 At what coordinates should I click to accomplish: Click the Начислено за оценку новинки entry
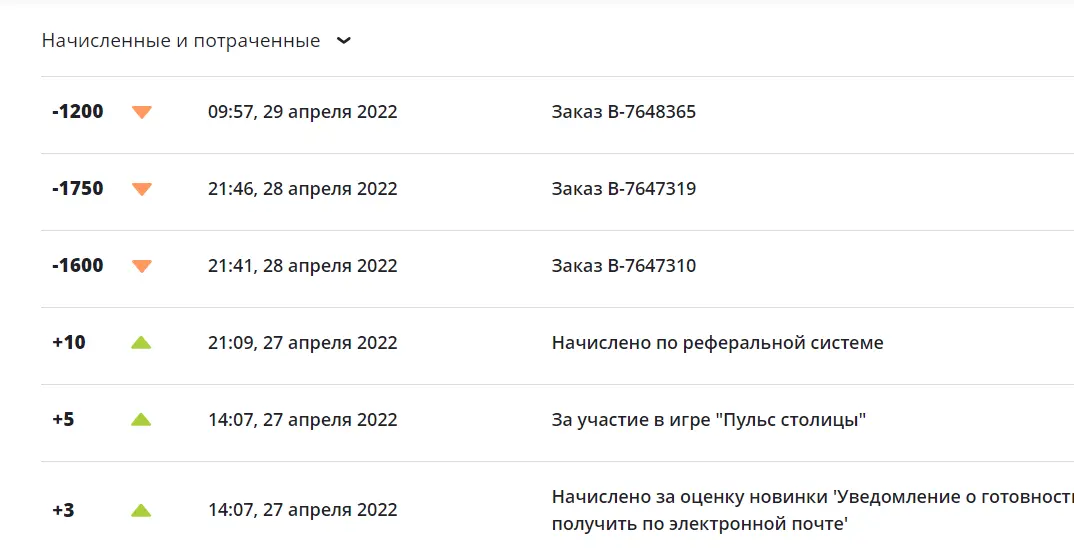click(812, 510)
